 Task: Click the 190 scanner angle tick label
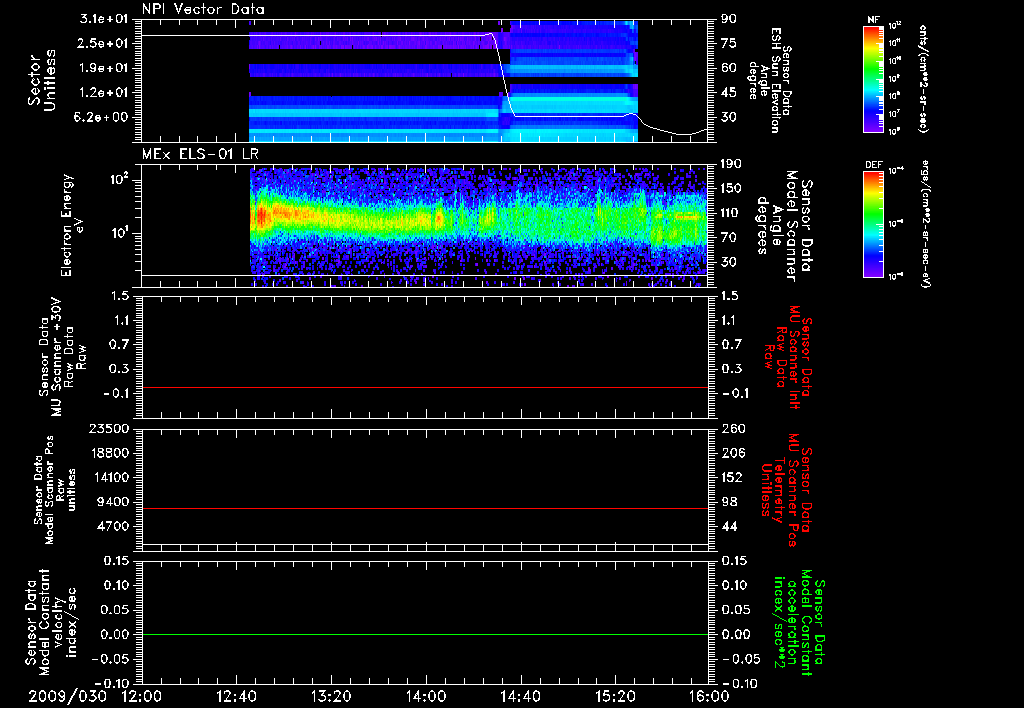(731, 164)
